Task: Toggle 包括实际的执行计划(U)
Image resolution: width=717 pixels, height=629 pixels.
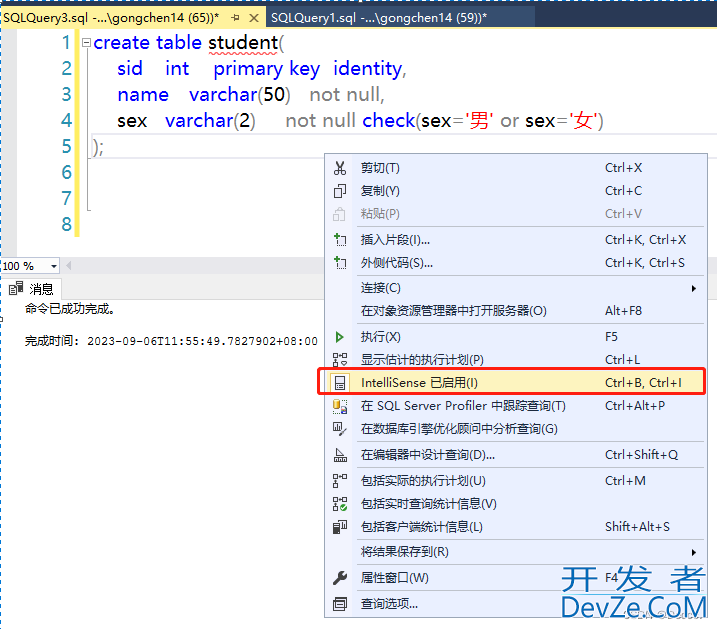Action: click(516, 480)
